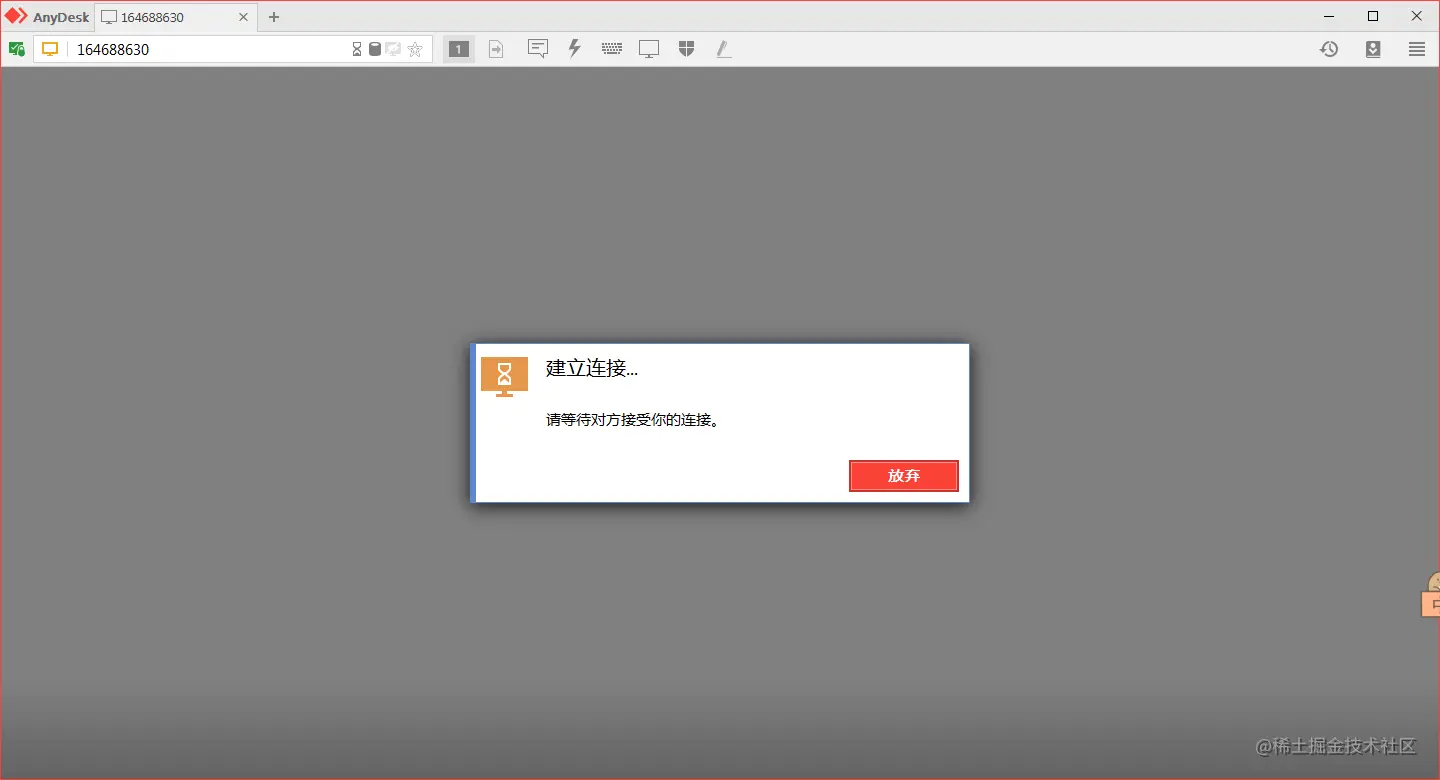Select the whiteboard pen tool
The image size is (1440, 780).
tap(723, 48)
